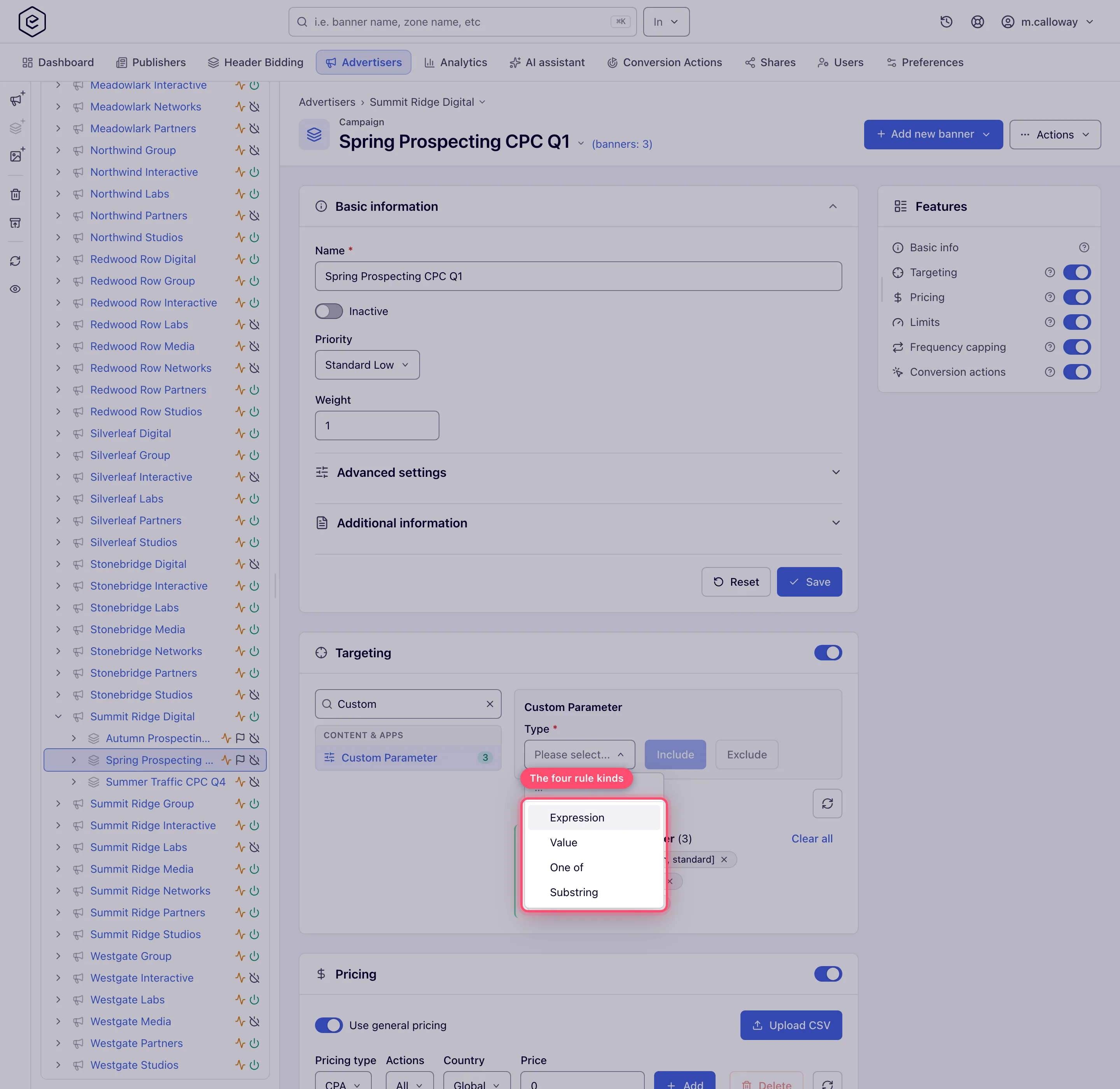
Task: Click eye visibility icon in left rail
Action: pyautogui.click(x=16, y=289)
